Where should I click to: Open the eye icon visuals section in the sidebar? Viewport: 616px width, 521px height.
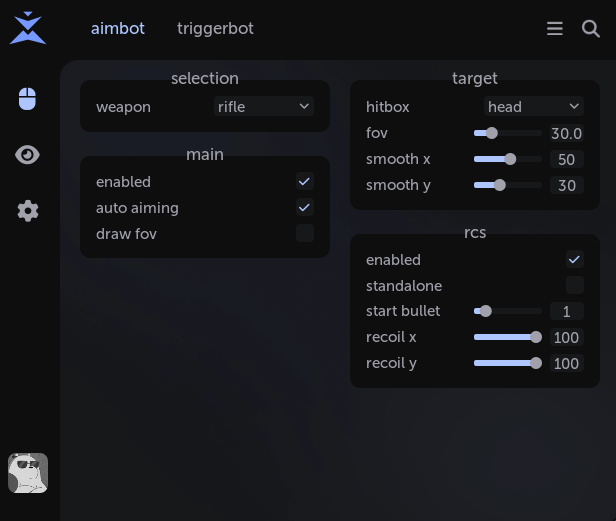pyautogui.click(x=28, y=155)
